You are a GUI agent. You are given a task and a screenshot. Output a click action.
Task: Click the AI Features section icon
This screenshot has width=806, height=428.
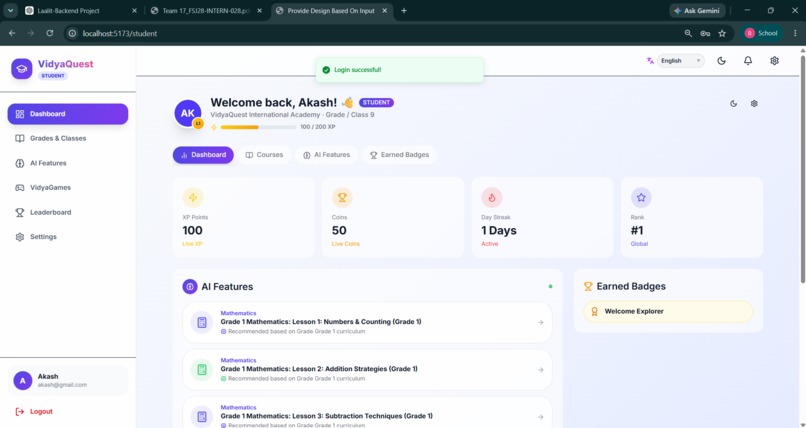pos(190,287)
